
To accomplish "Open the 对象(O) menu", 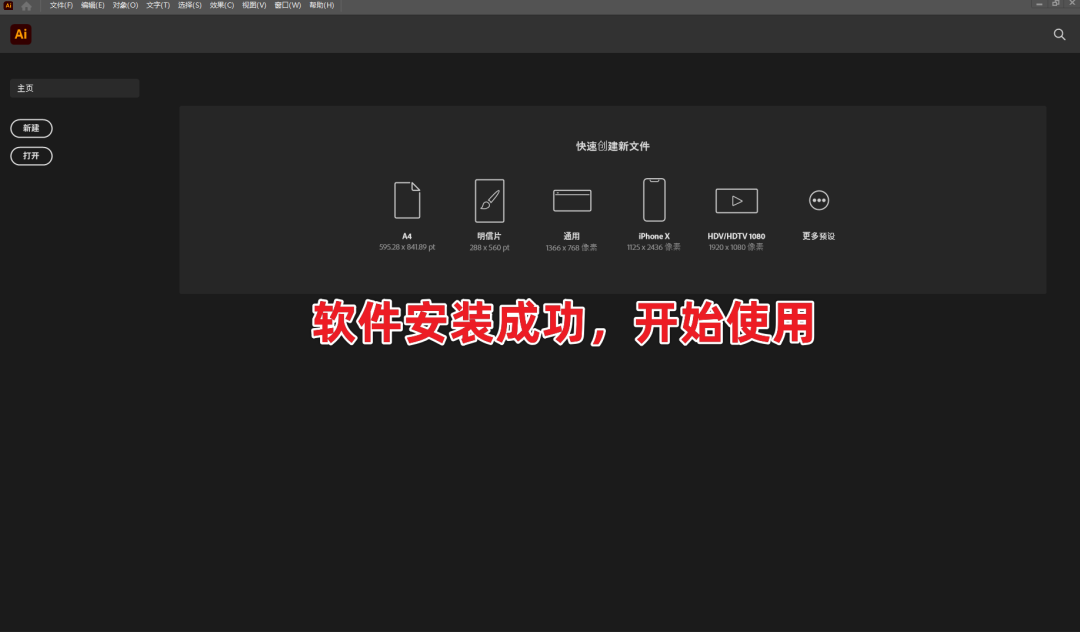I will [125, 6].
